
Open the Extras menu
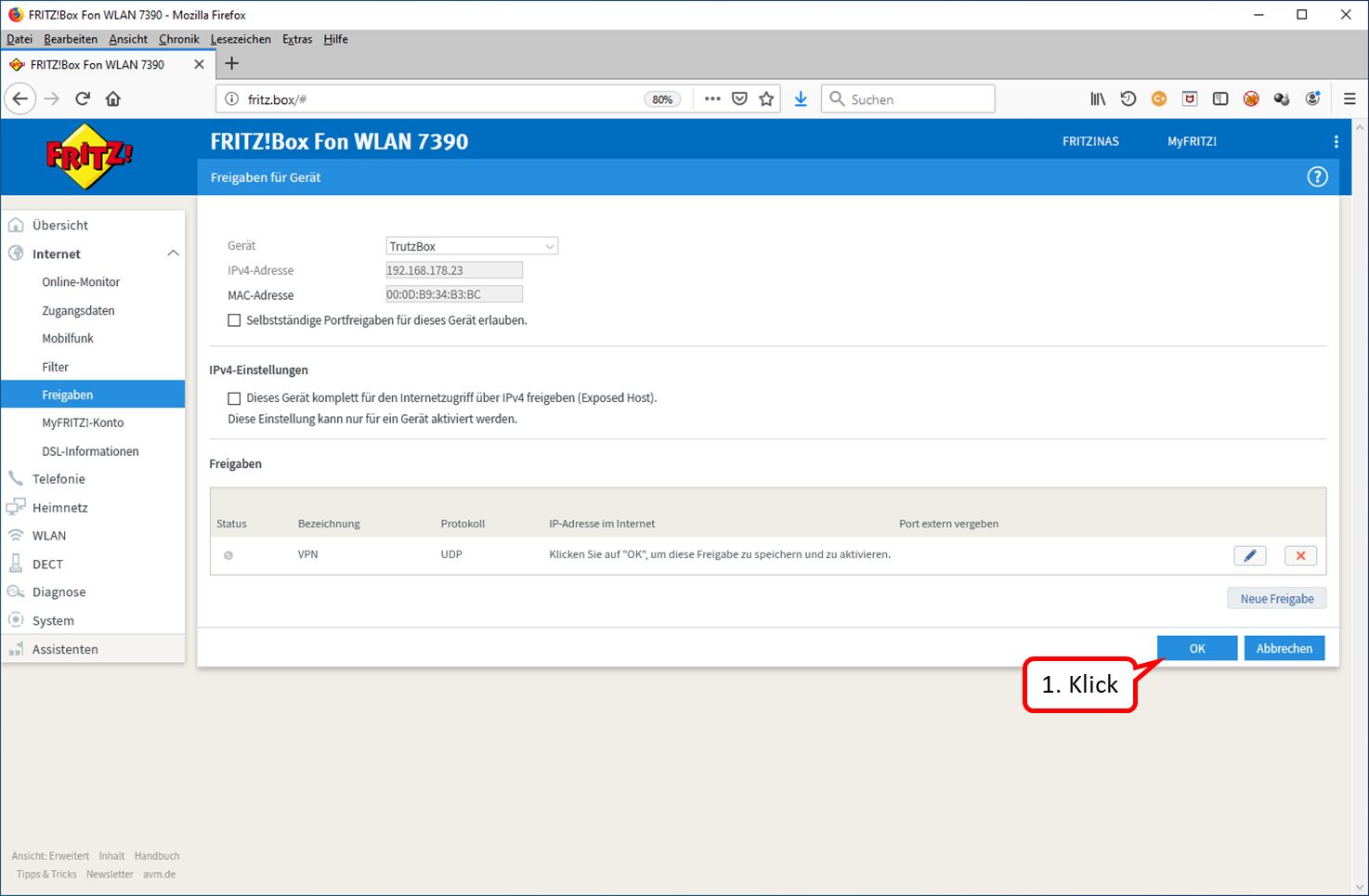[297, 39]
